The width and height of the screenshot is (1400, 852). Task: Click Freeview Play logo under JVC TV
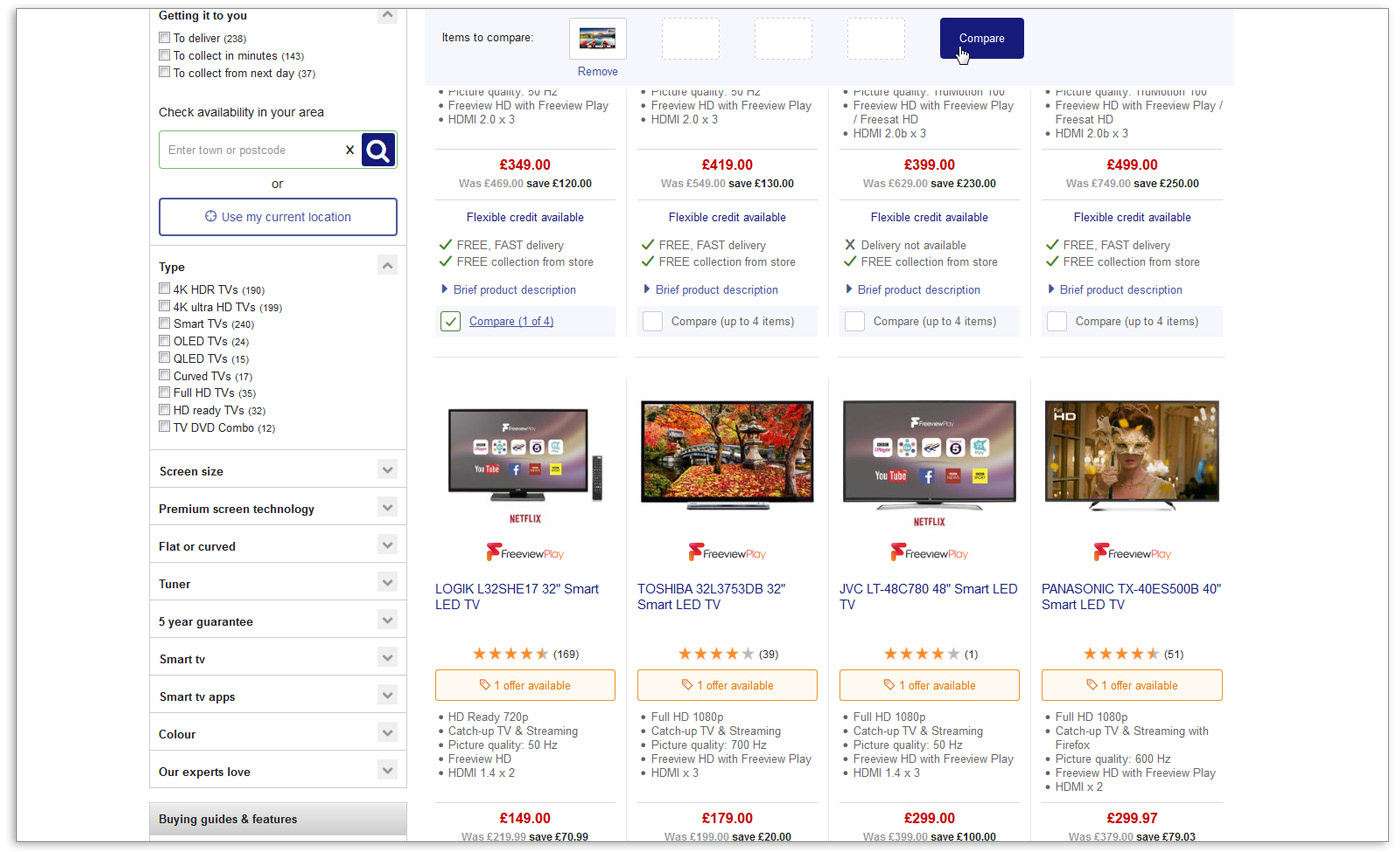click(929, 552)
